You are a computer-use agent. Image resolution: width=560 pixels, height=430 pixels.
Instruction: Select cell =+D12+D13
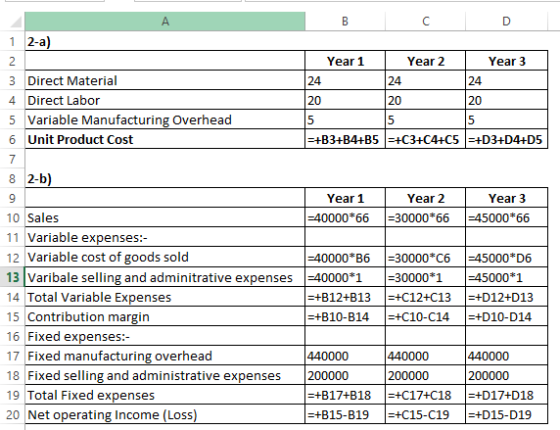(x=506, y=297)
